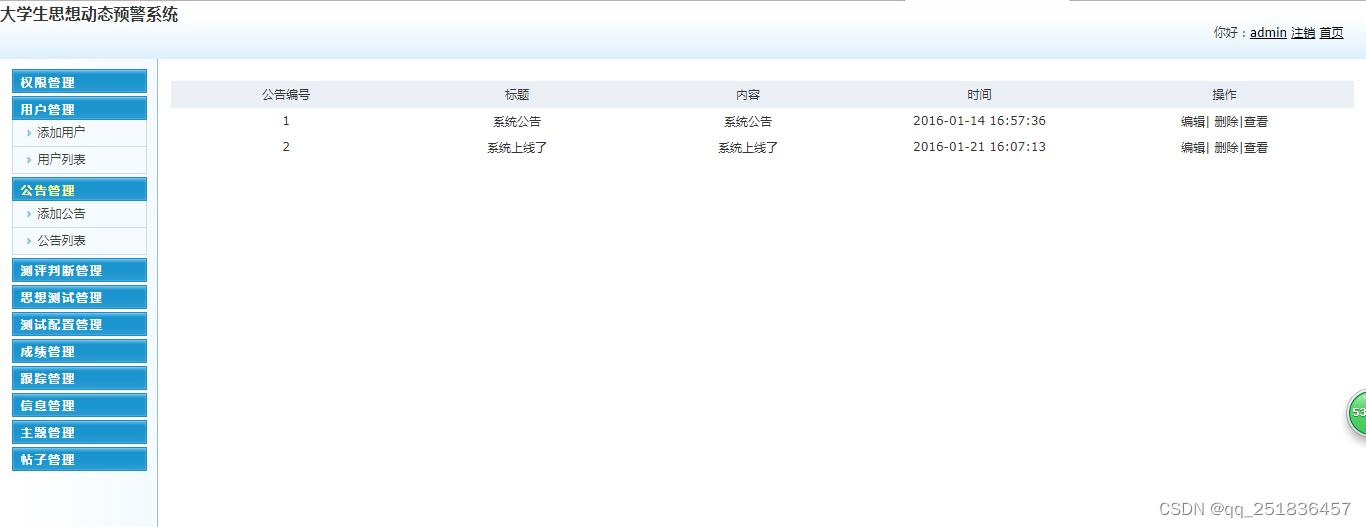Delete announcement 系统上线了 via 删除
This screenshot has width=1366, height=527.
[x=1226, y=147]
